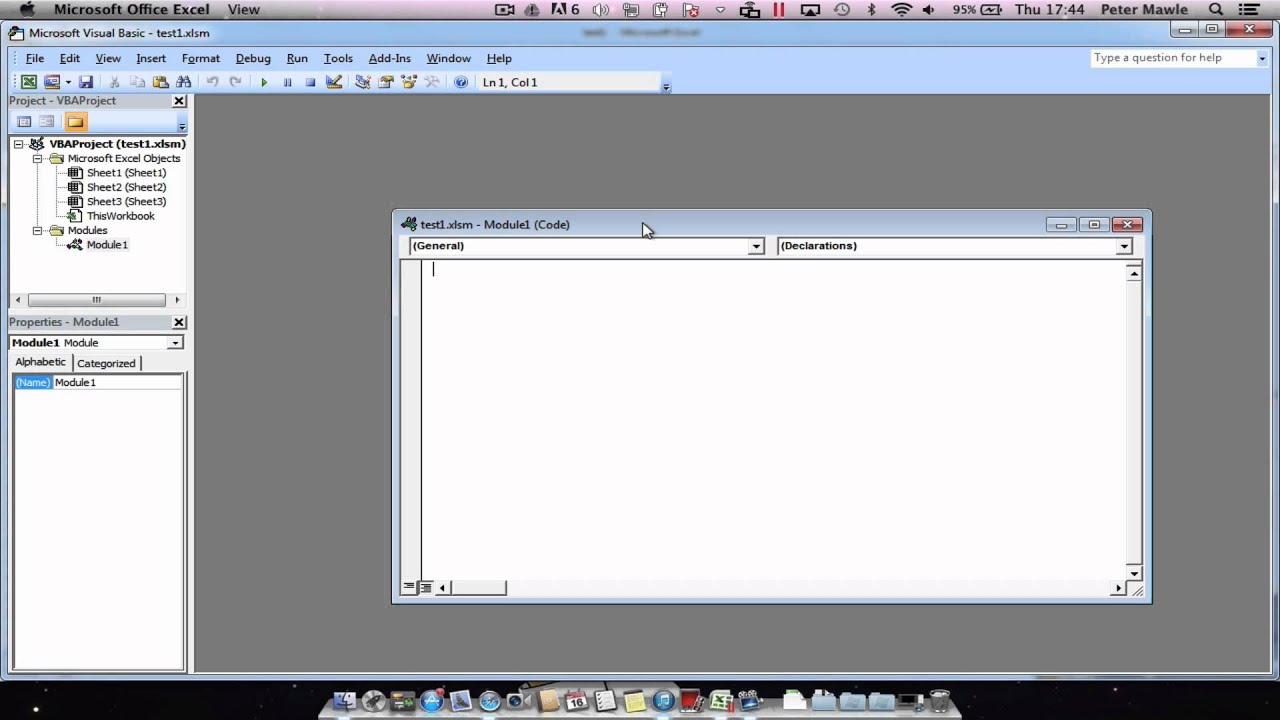This screenshot has height=720, width=1280.
Task: Click the Cut scissors icon
Action: 114,82
